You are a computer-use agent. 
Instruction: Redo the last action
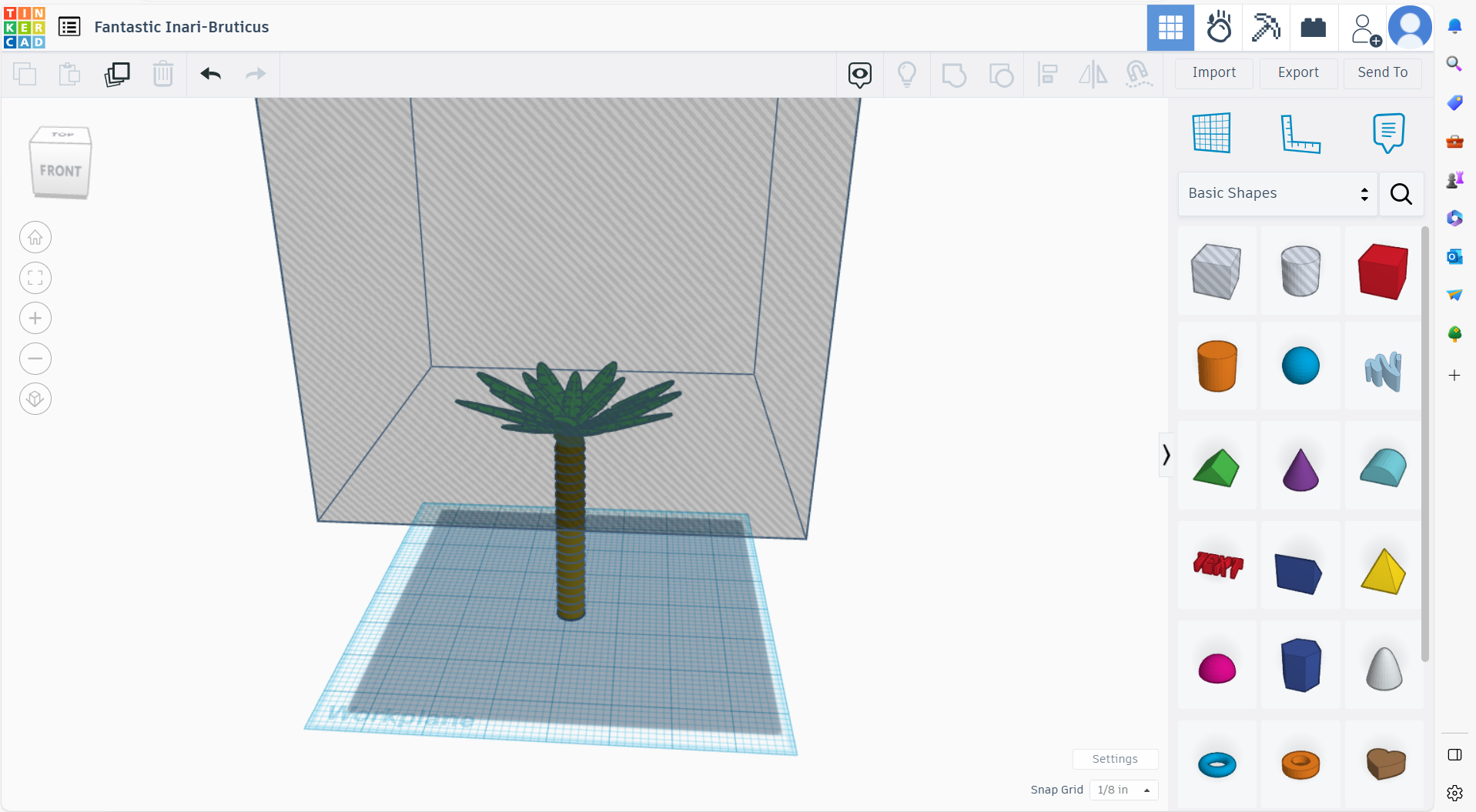tap(256, 74)
